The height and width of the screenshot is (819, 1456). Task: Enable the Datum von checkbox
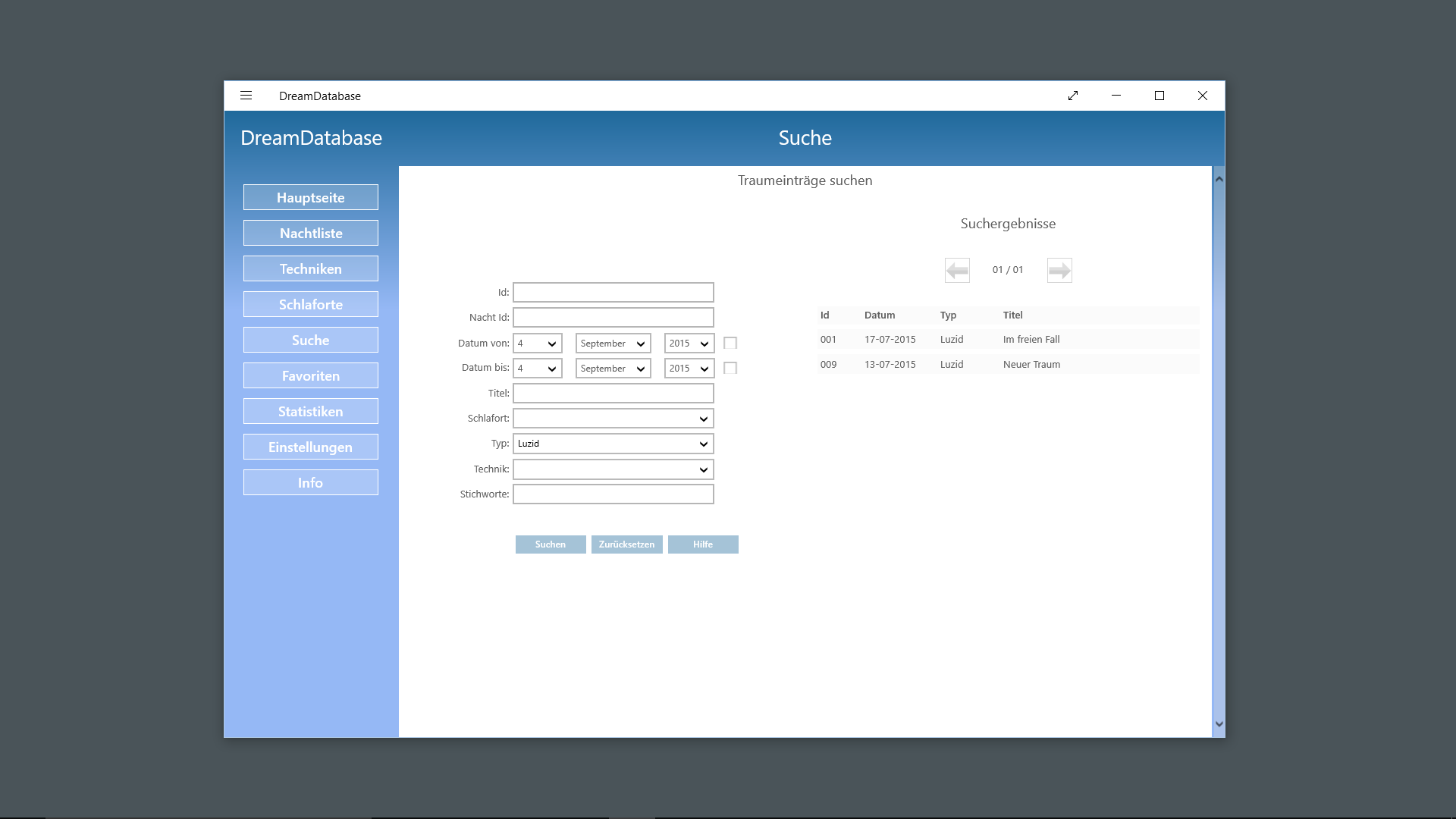pos(730,344)
